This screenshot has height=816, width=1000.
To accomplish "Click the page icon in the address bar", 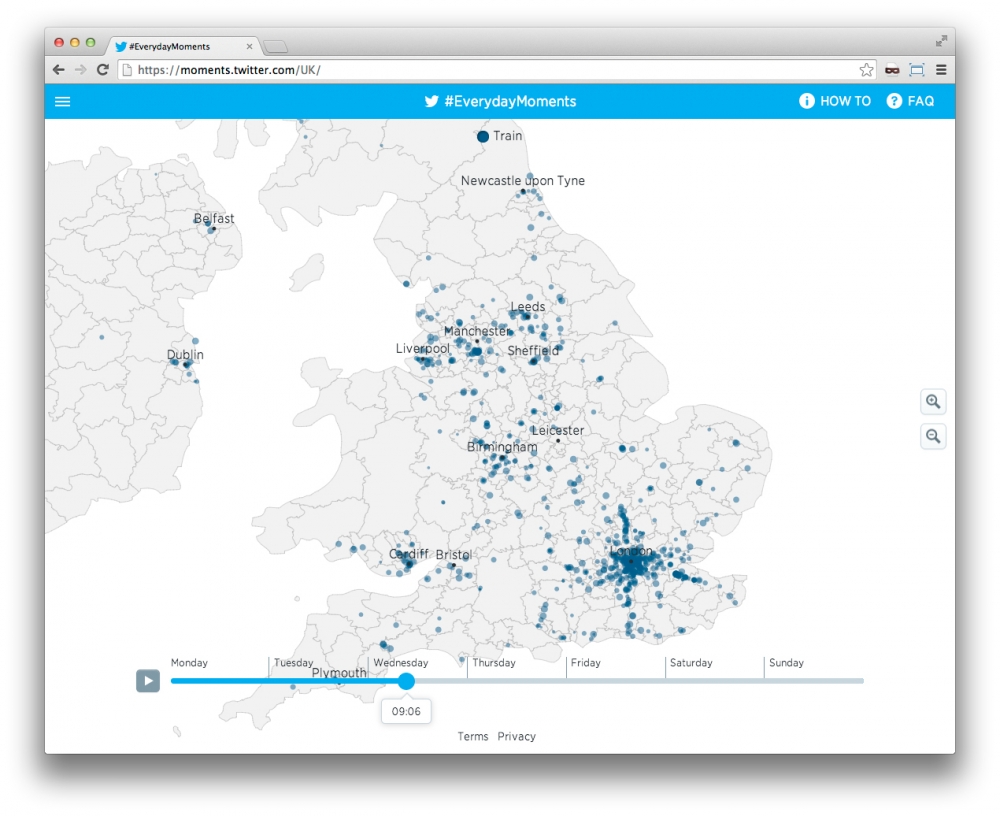I will click(x=128, y=70).
